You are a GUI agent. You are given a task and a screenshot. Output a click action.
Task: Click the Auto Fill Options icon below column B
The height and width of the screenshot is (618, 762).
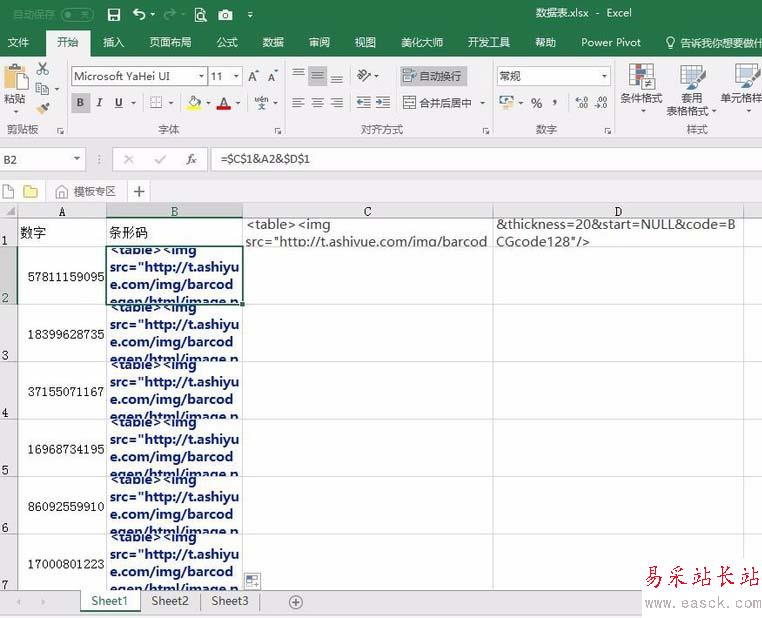point(252,581)
